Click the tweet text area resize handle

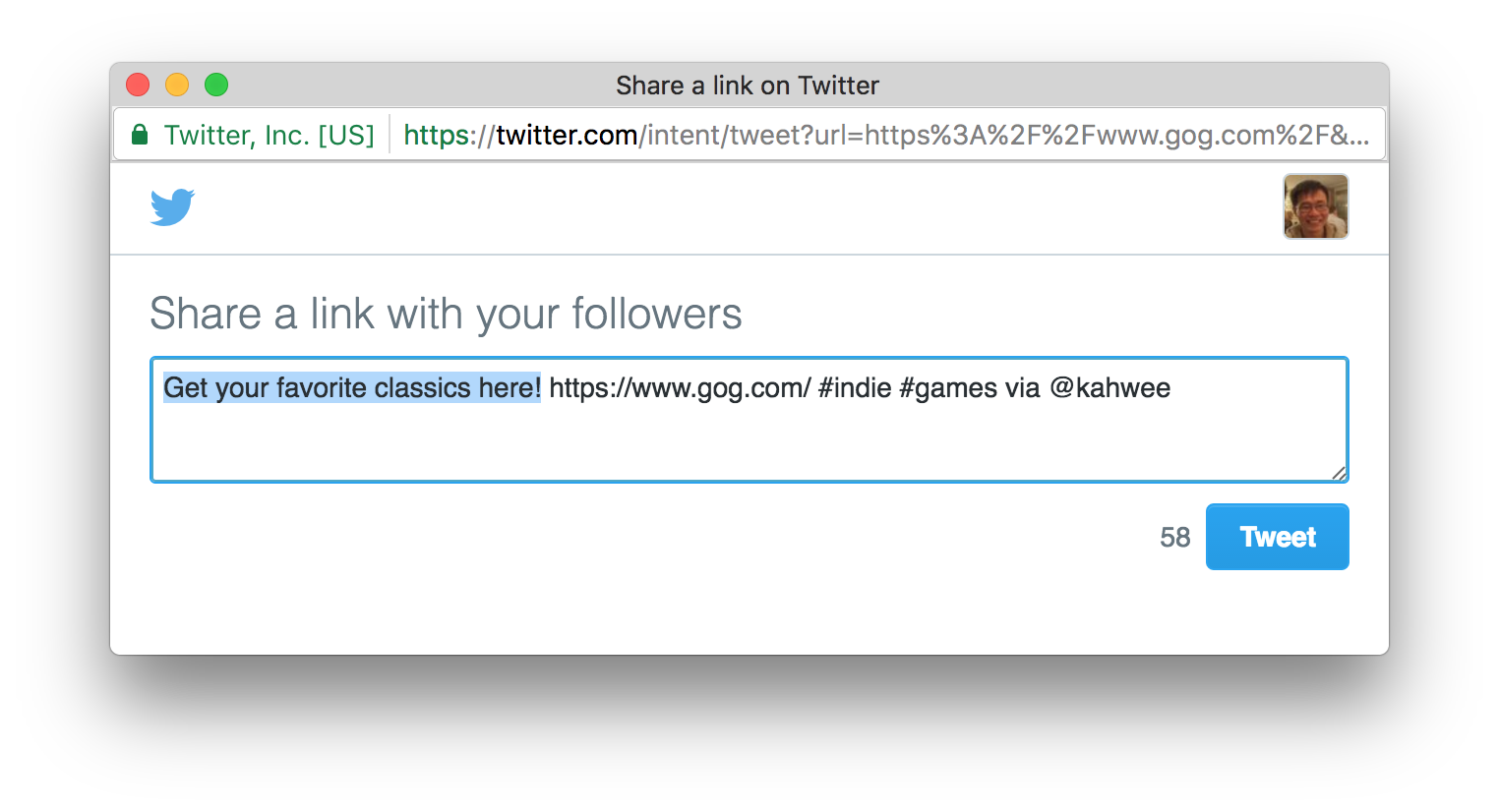(x=1339, y=473)
